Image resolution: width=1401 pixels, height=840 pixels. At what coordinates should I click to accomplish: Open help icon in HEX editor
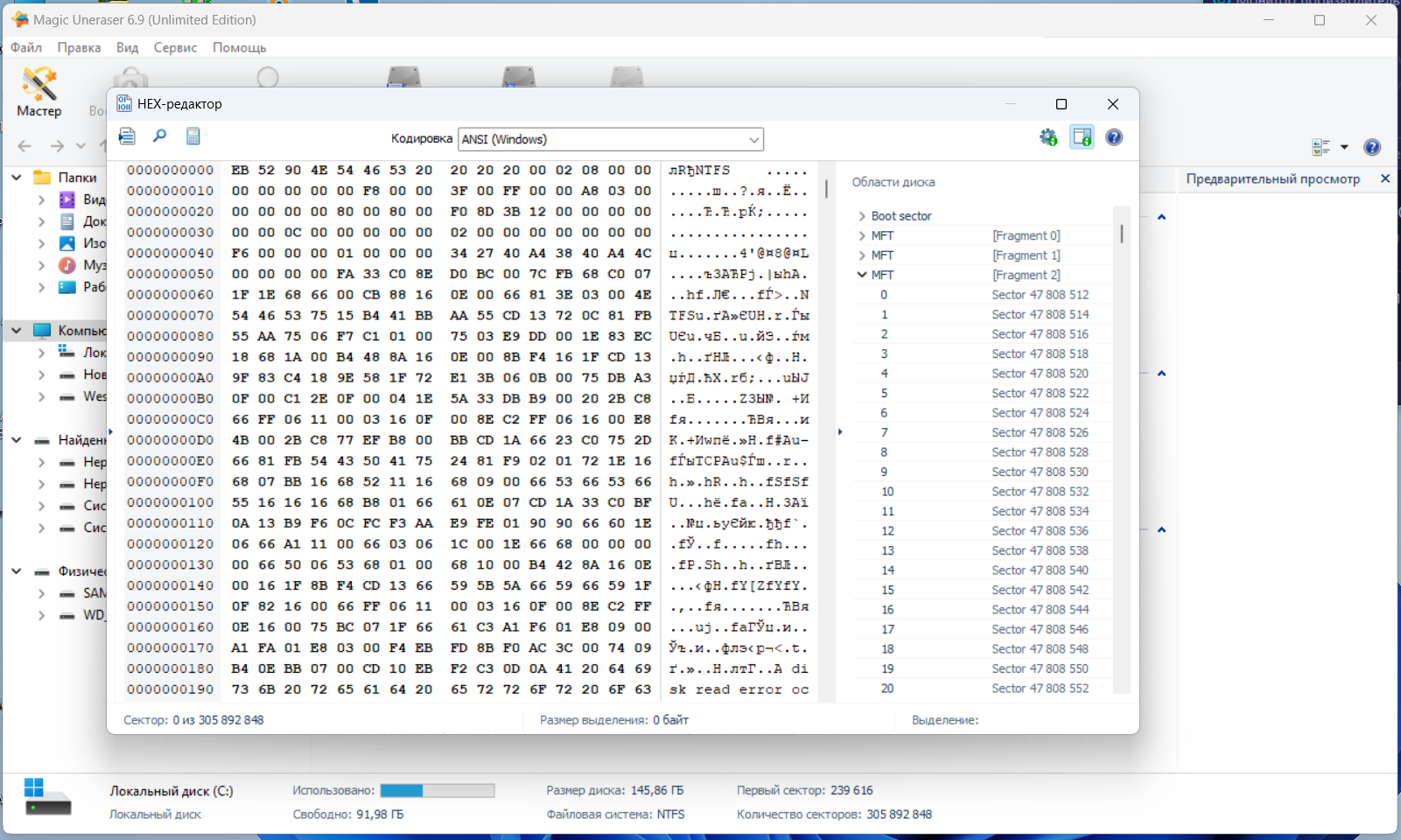[1114, 137]
